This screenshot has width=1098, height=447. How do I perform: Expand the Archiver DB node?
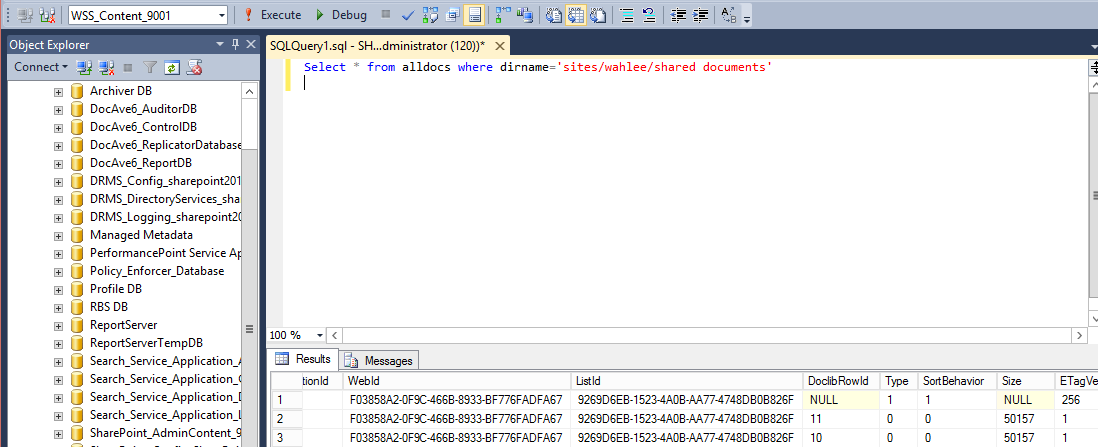[x=58, y=92]
